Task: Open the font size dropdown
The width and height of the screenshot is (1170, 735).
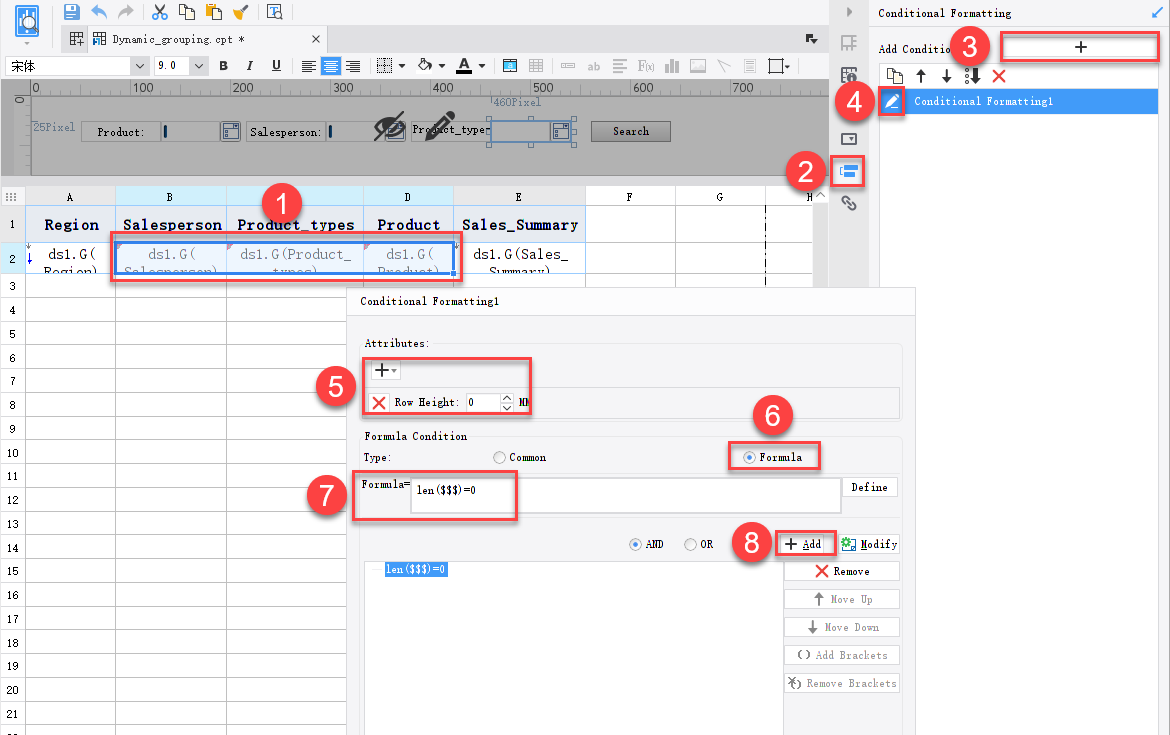Action: (x=196, y=65)
